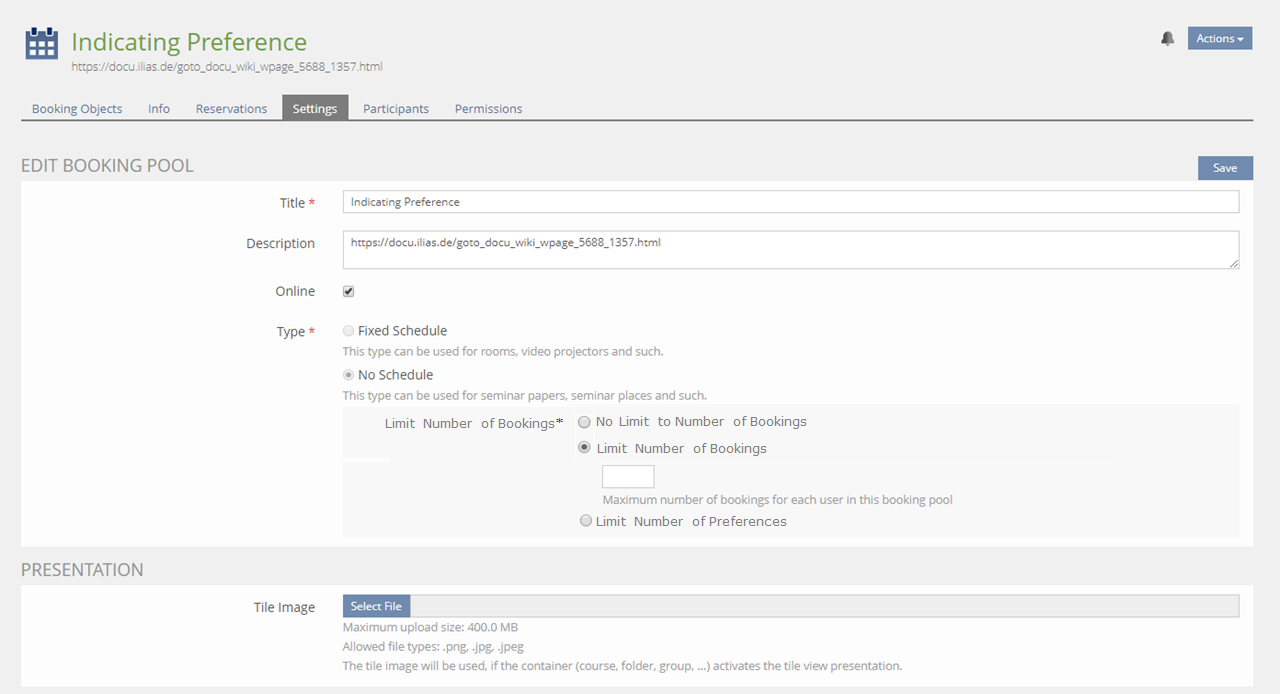Select the Fixed Schedule radio button

click(x=348, y=331)
